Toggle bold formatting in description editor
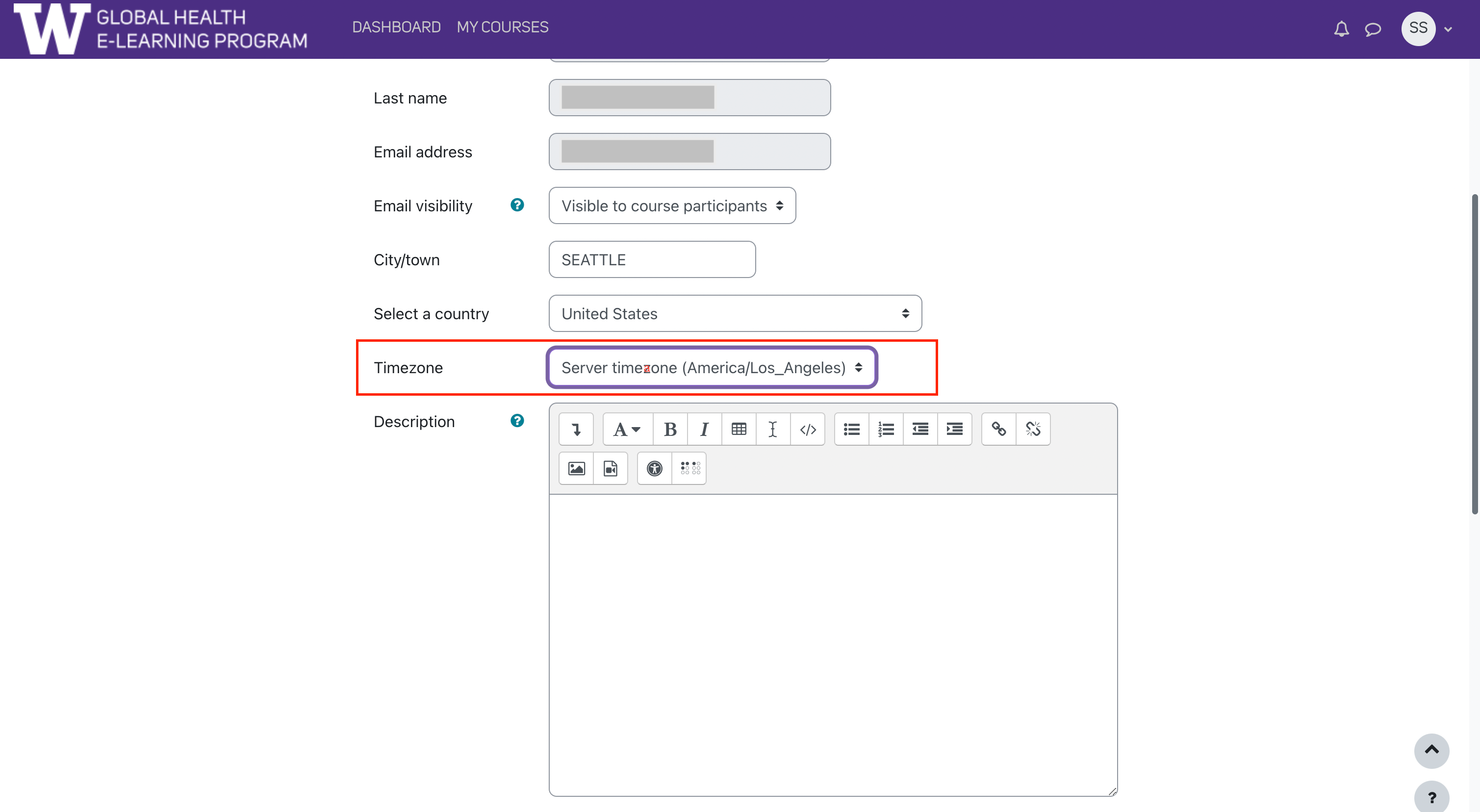Image resolution: width=1480 pixels, height=812 pixels. [x=670, y=429]
